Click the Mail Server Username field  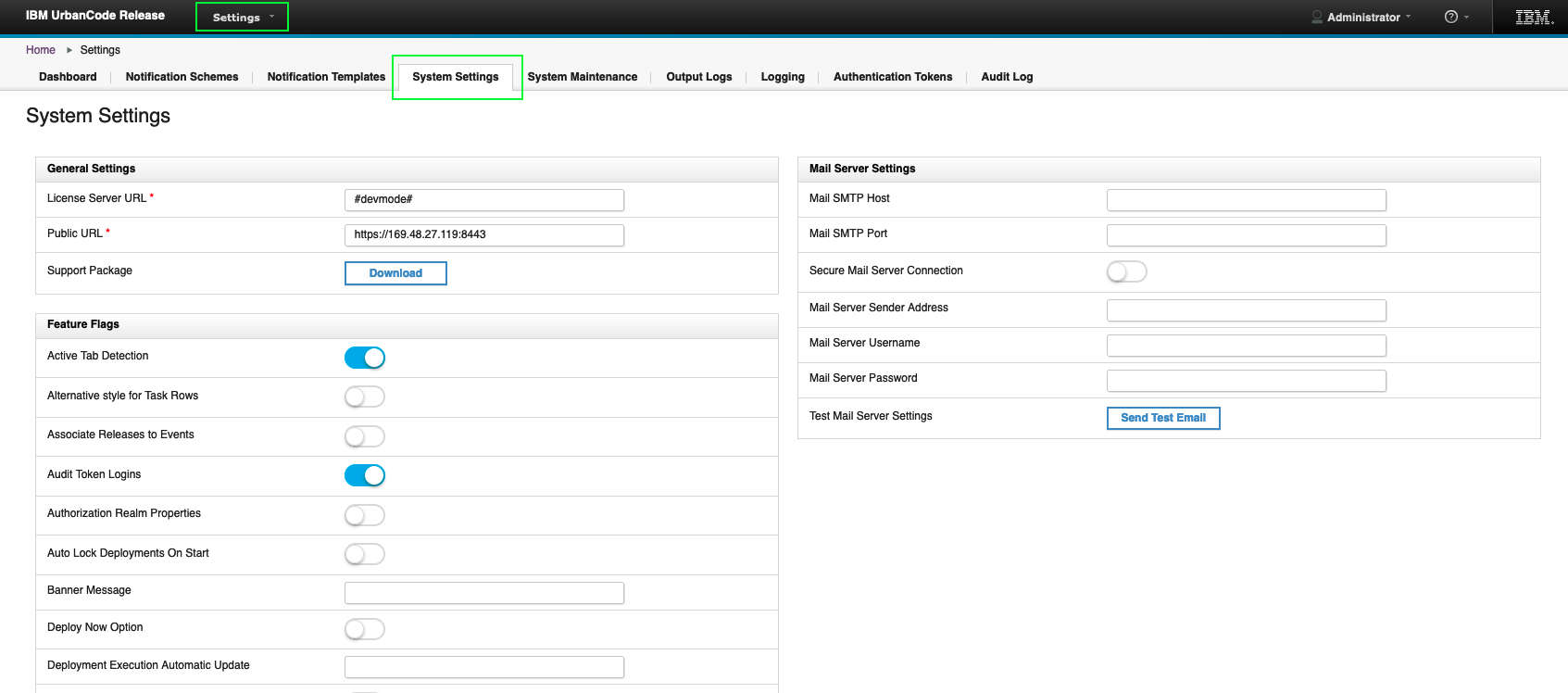tap(1247, 345)
